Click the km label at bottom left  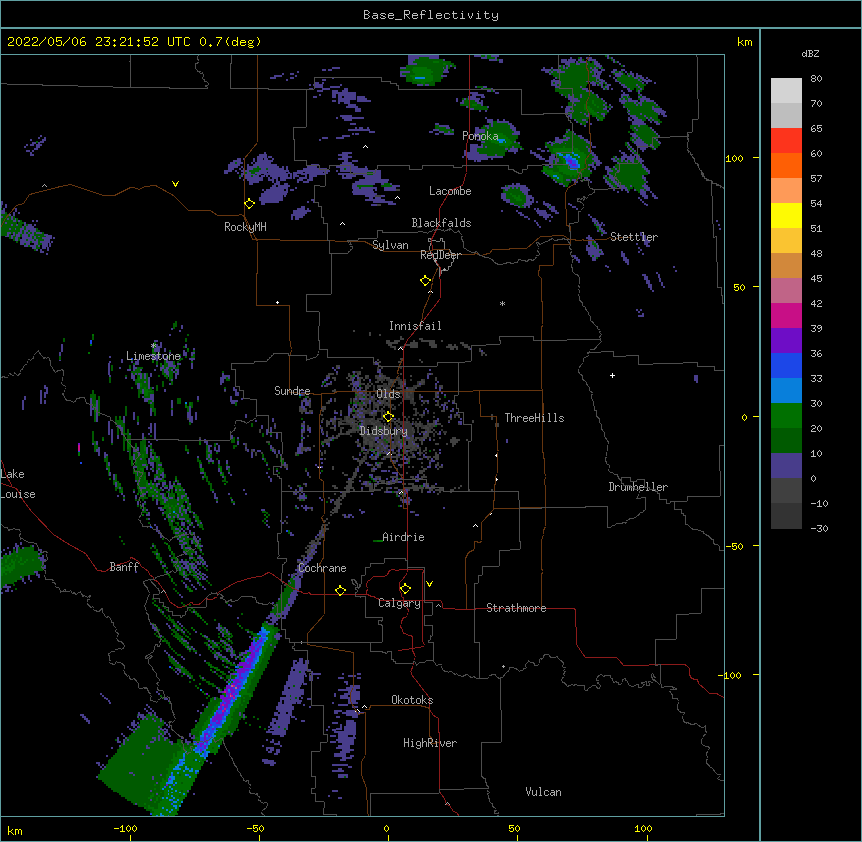click(15, 830)
